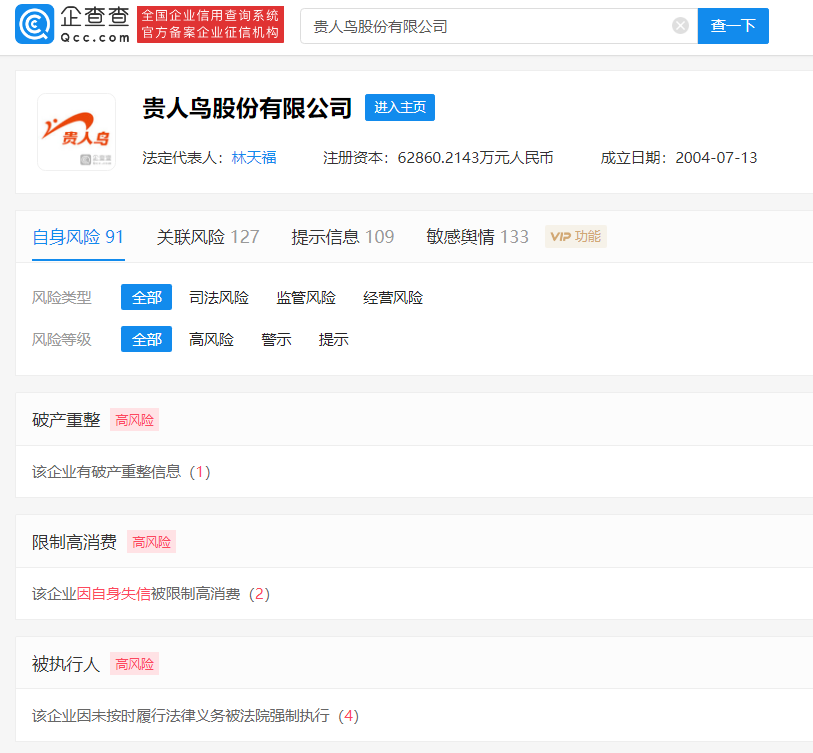Filter by 经营风险 type
This screenshot has width=813, height=753.
coord(393,298)
